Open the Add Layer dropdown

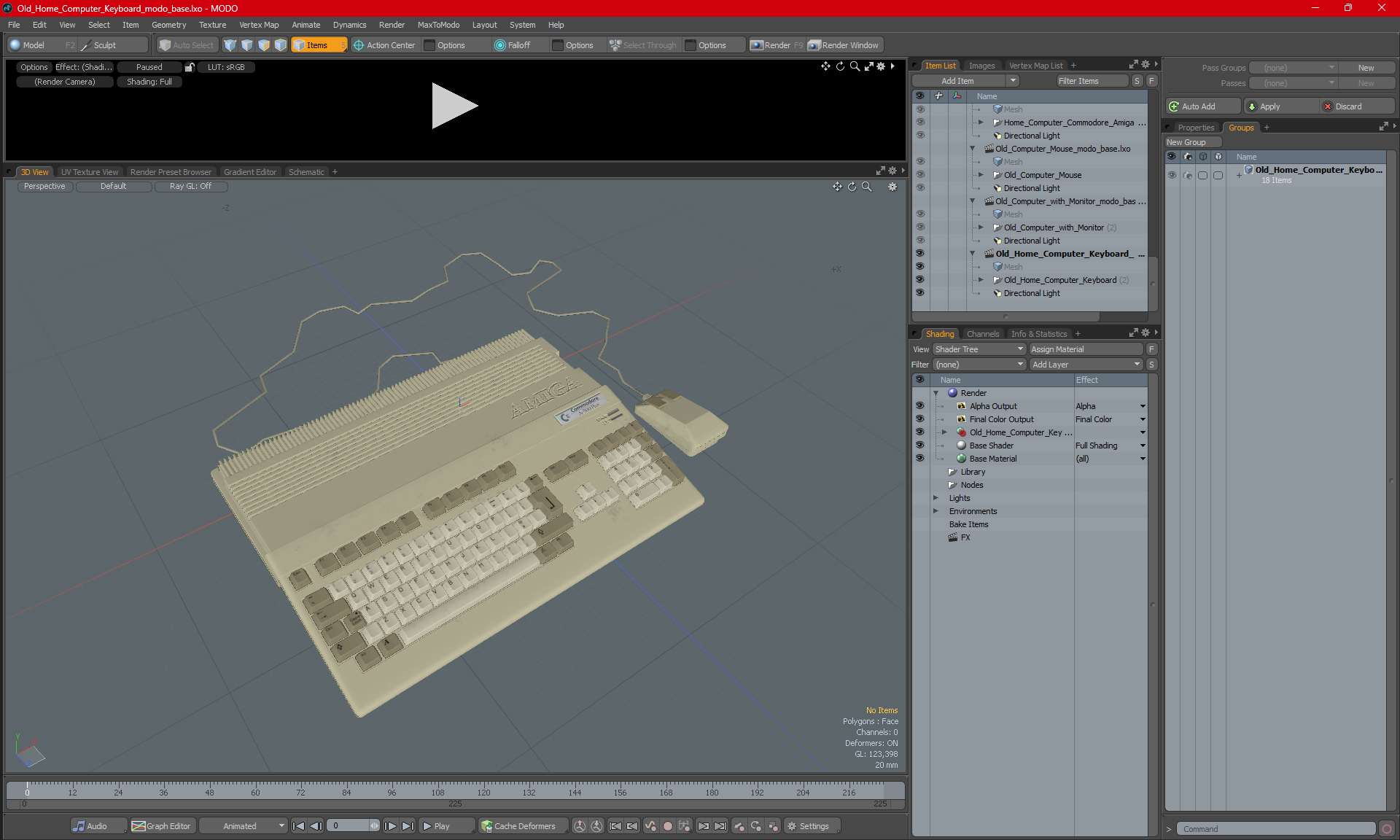1086,365
